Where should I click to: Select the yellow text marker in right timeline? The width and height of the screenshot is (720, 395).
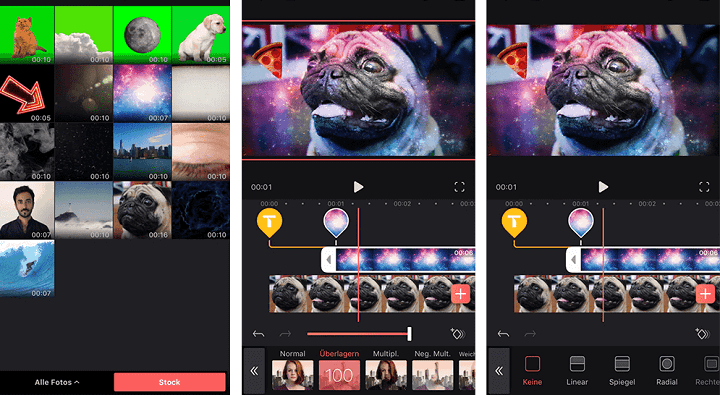click(514, 222)
